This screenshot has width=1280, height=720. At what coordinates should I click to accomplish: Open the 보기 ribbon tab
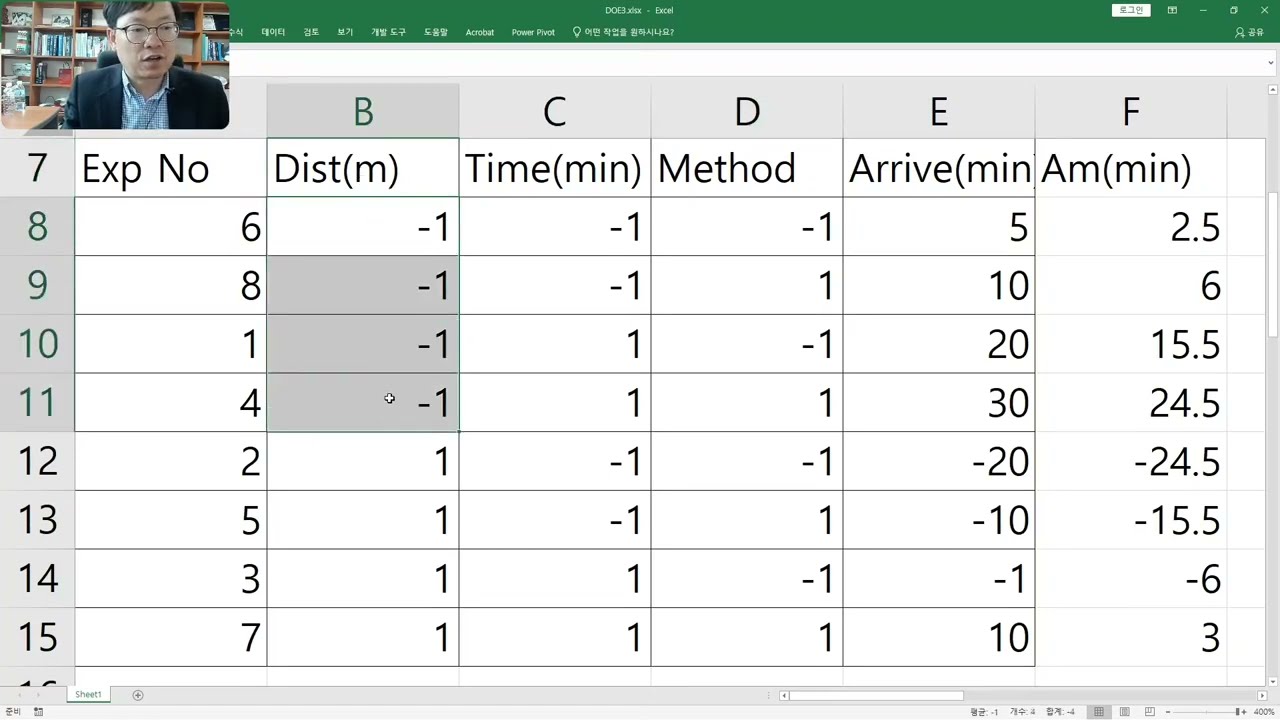pyautogui.click(x=345, y=32)
